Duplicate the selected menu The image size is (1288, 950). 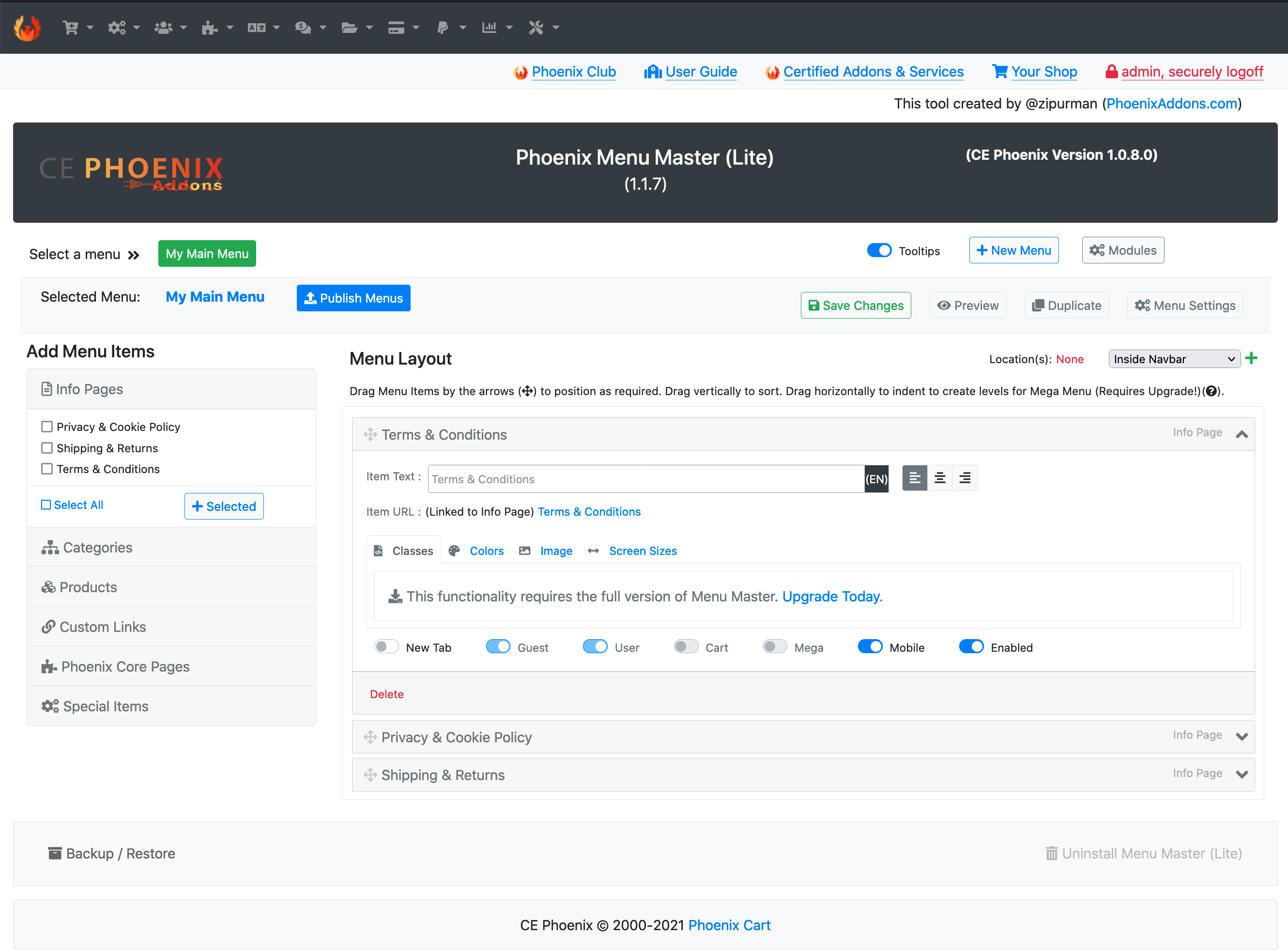[1067, 306]
